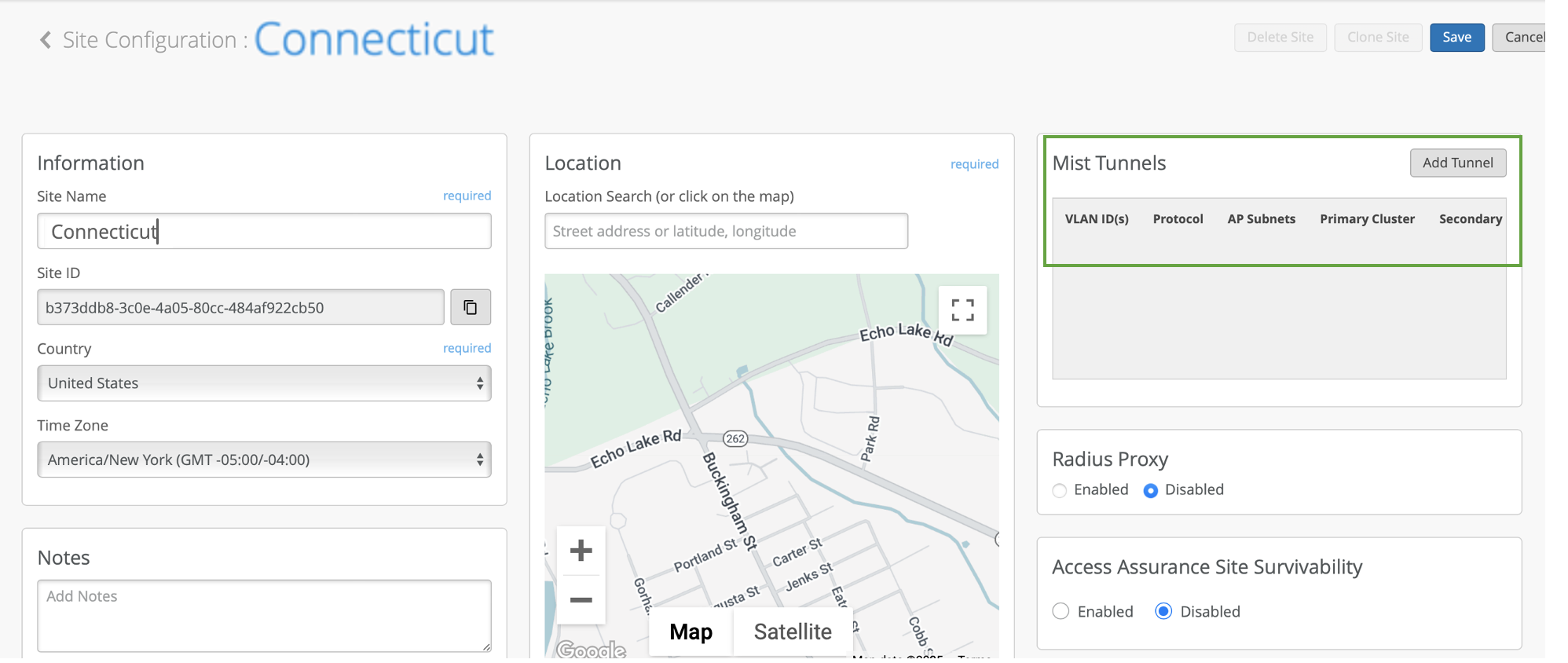Zoom out on the map
The image size is (1568, 663).
point(581,600)
